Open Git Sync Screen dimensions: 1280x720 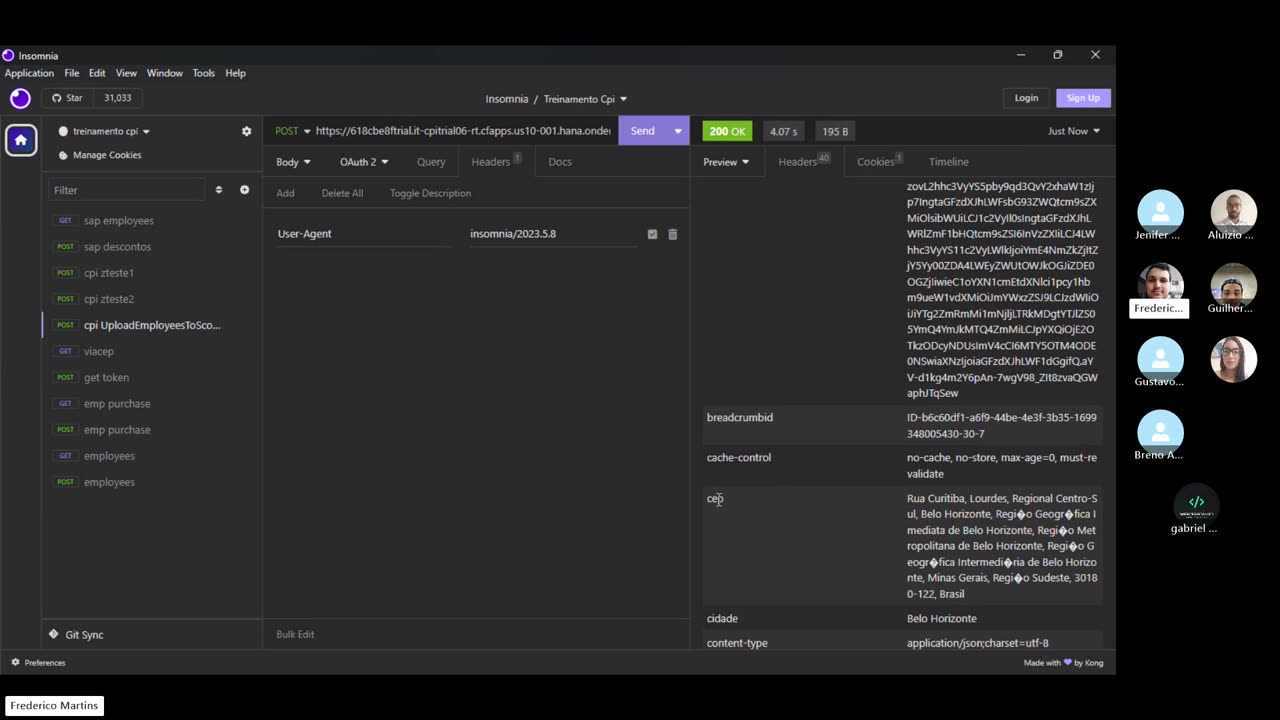coord(76,635)
